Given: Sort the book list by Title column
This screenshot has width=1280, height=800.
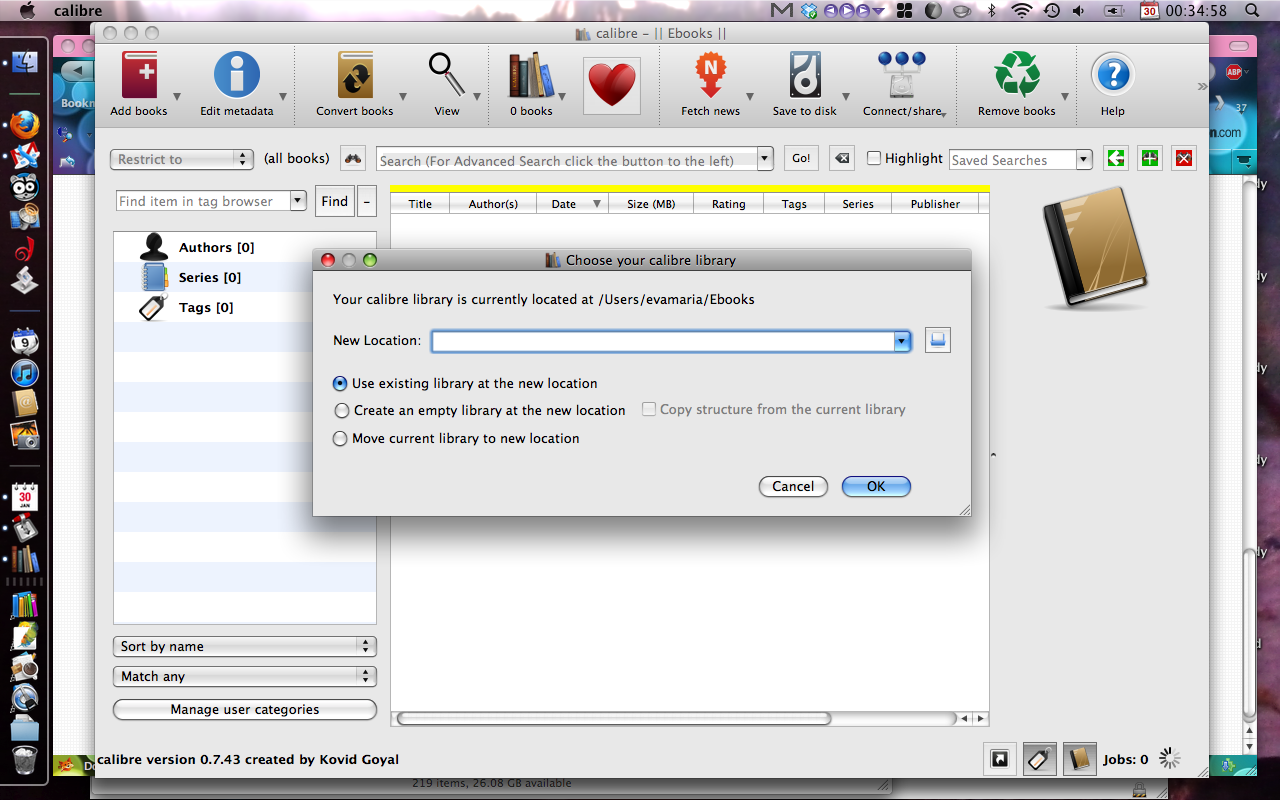Looking at the screenshot, I should [x=420, y=204].
